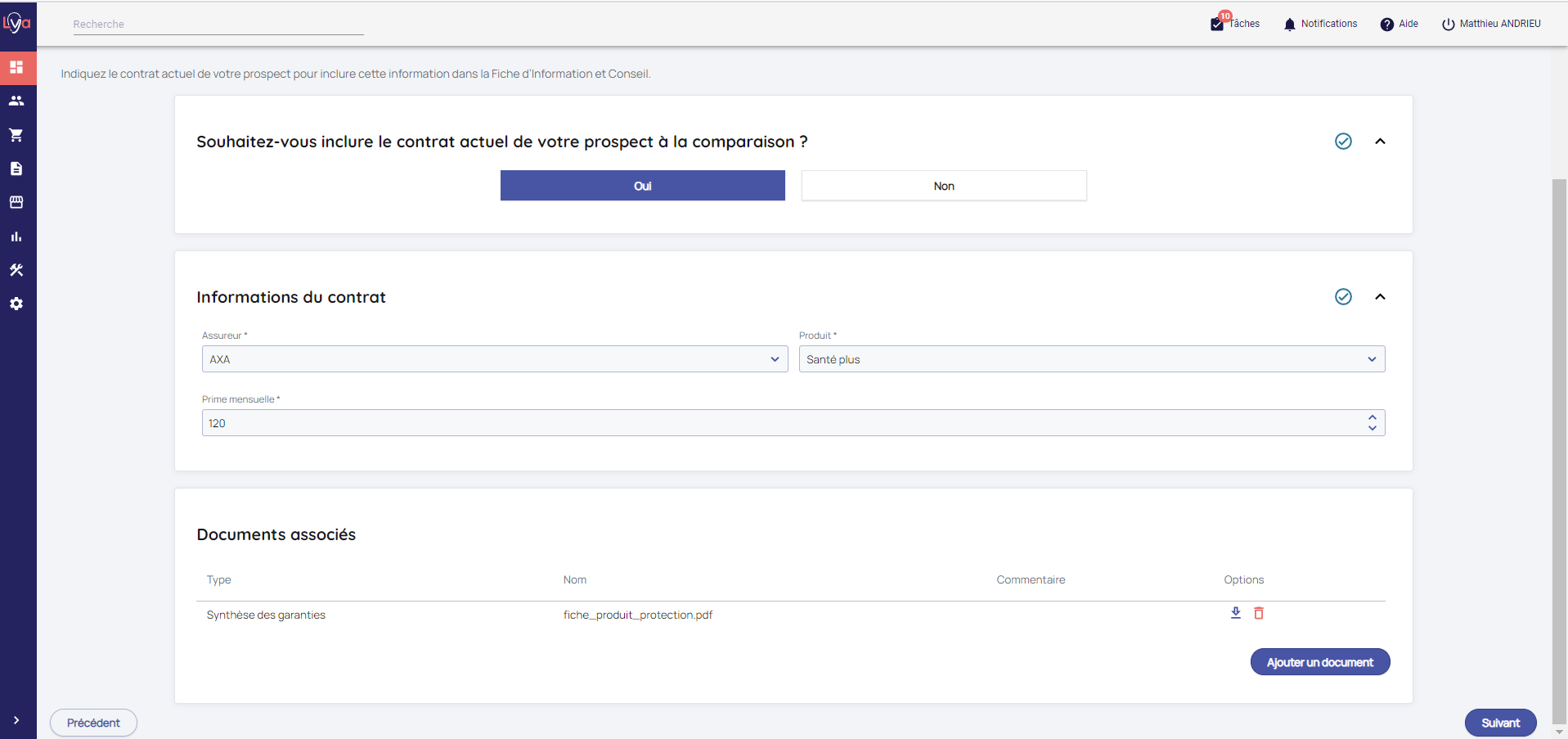Open the contacts people icon in sidebar
This screenshot has width=1568, height=739.
click(x=16, y=101)
